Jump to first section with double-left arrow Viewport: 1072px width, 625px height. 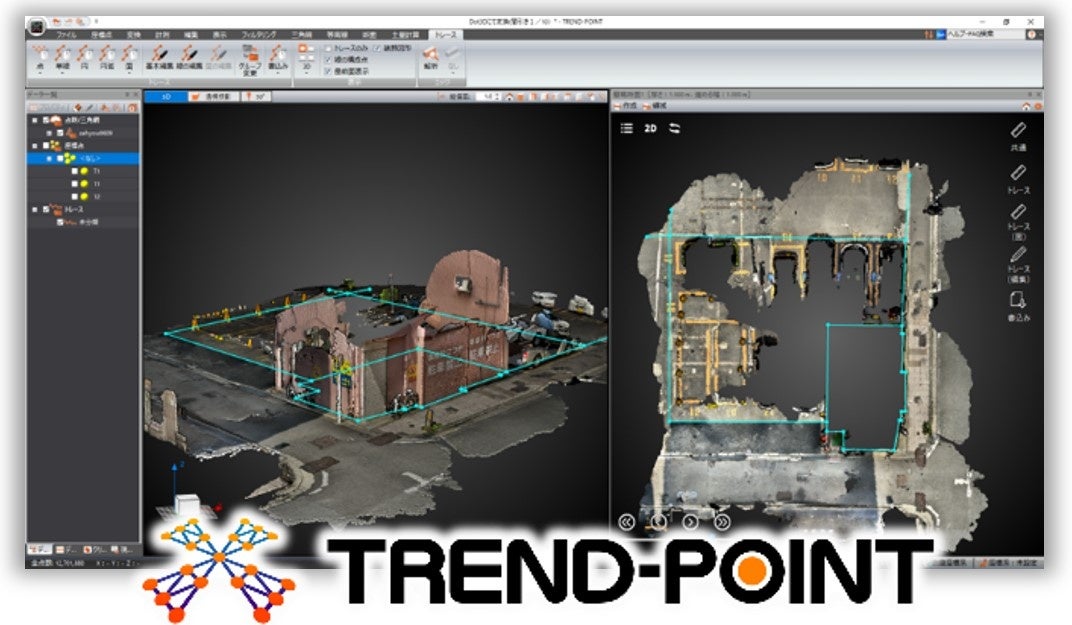tap(626, 522)
